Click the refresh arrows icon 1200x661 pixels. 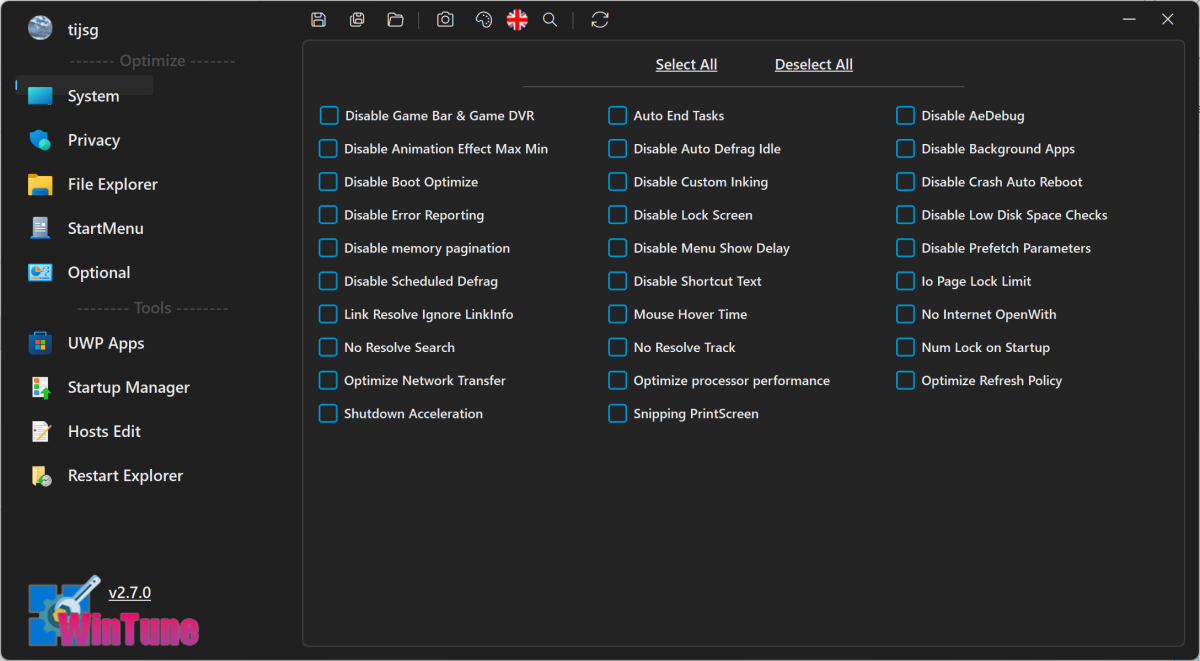[x=600, y=20]
